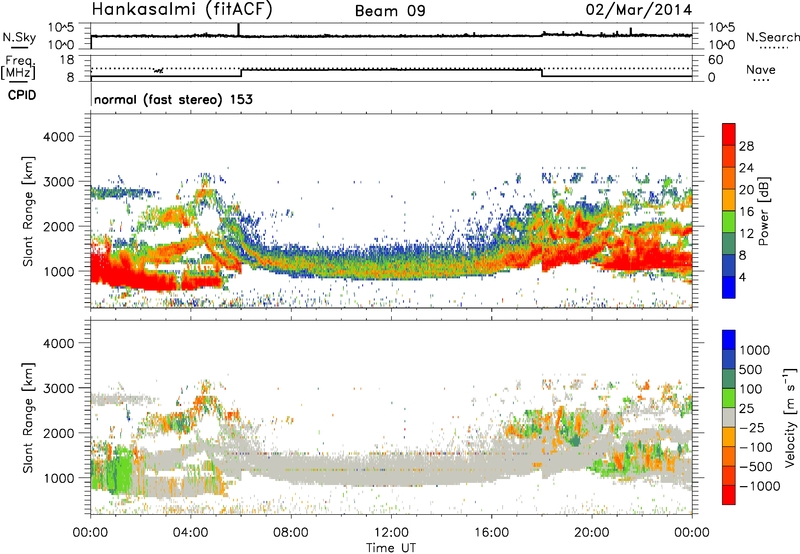Click the '12:00' time axis label
This screenshot has height=554, width=800.
(x=391, y=533)
